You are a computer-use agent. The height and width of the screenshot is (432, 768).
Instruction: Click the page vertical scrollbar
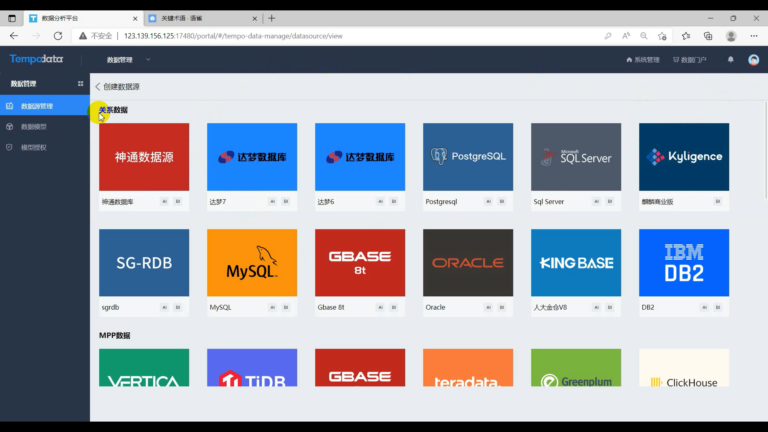[765, 149]
